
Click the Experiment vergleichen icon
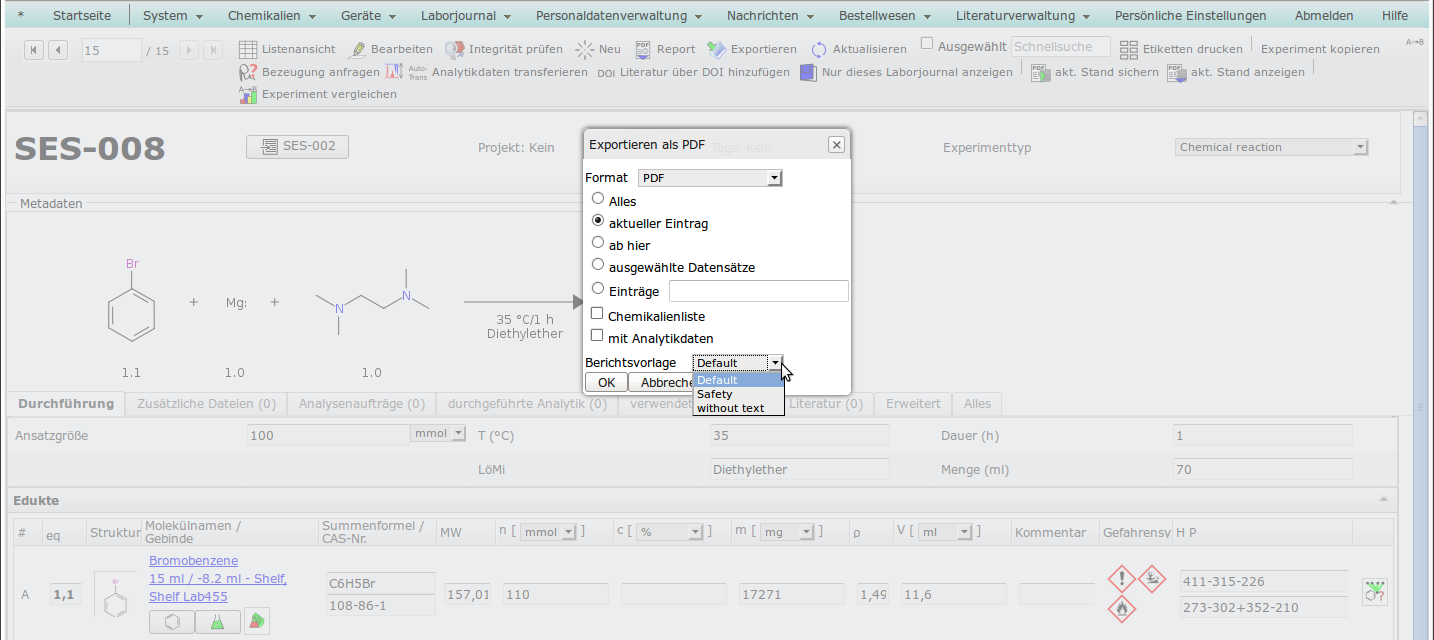pyautogui.click(x=248, y=94)
